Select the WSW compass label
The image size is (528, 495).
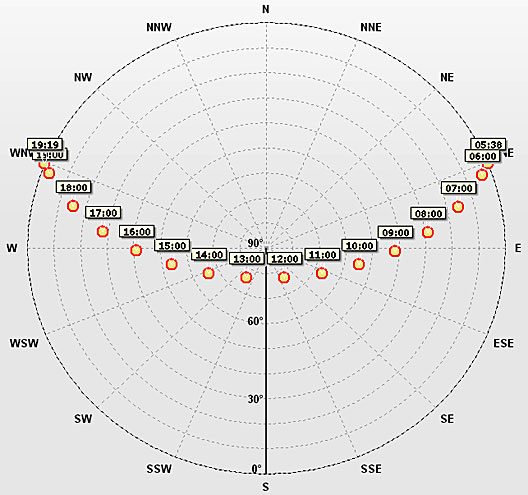24,343
